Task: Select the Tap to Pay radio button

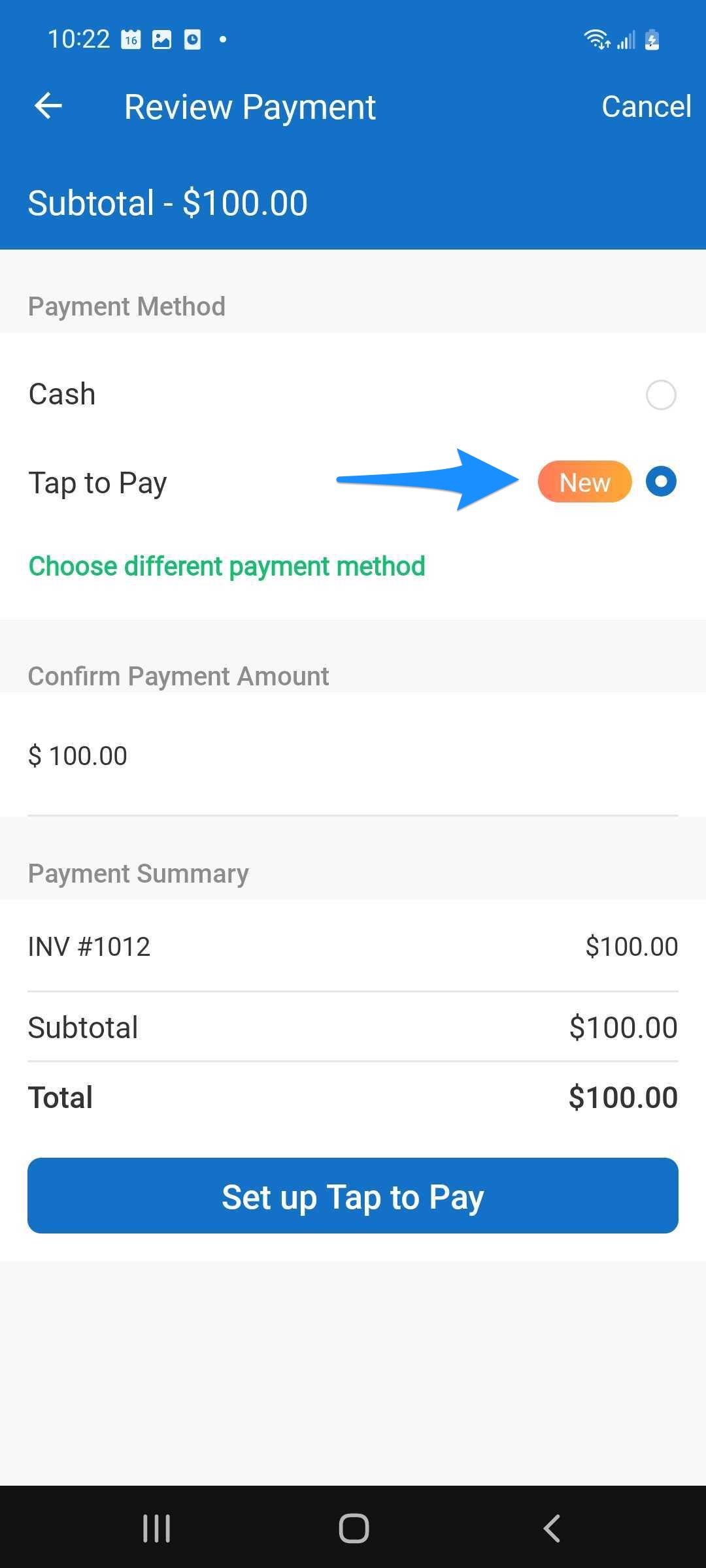Action: [x=660, y=482]
